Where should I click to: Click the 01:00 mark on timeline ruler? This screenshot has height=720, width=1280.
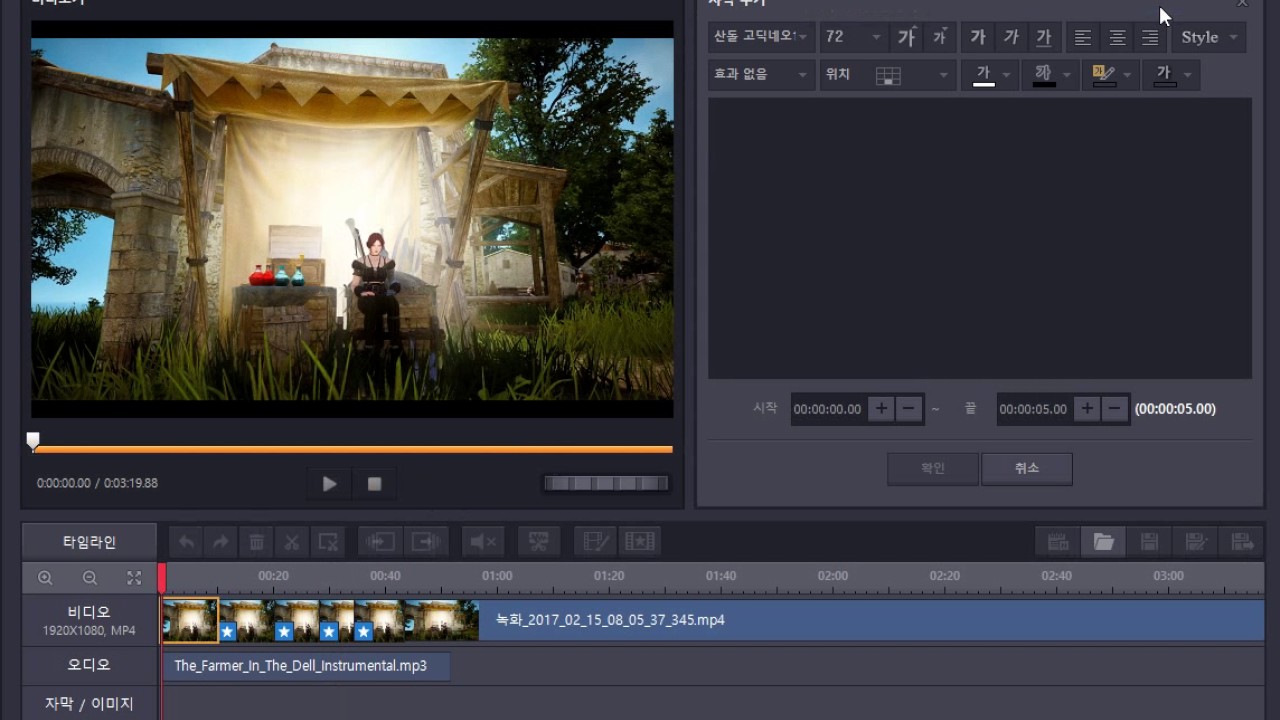[497, 576]
